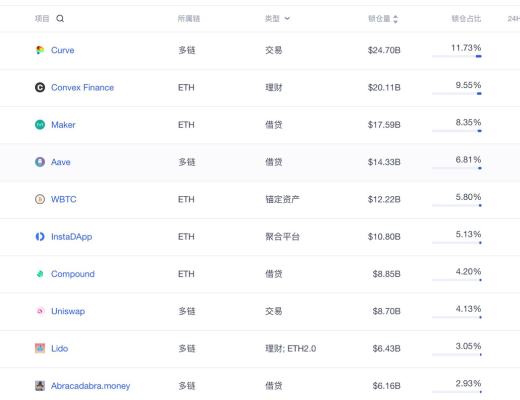This screenshot has height=400, width=520.
Task: Click the 理财; ETH2.0 type in Lido row
Action: tap(290, 349)
